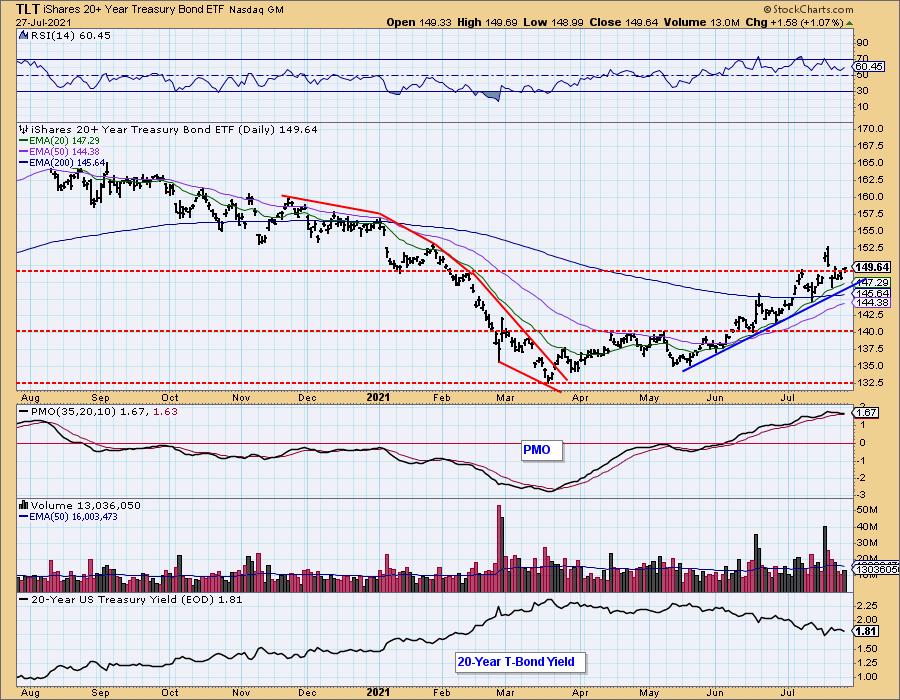Click the 147.29 EMA tag on price axis
This screenshot has width=900, height=700.
[873, 282]
